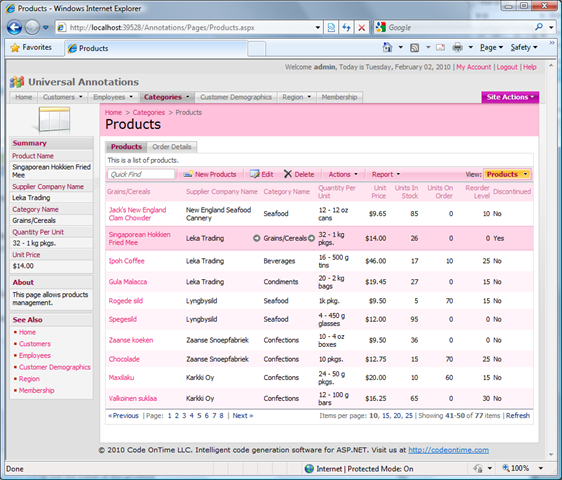Click arrow icon next to Leka Trading
This screenshot has height=480, width=562.
click(x=256, y=238)
